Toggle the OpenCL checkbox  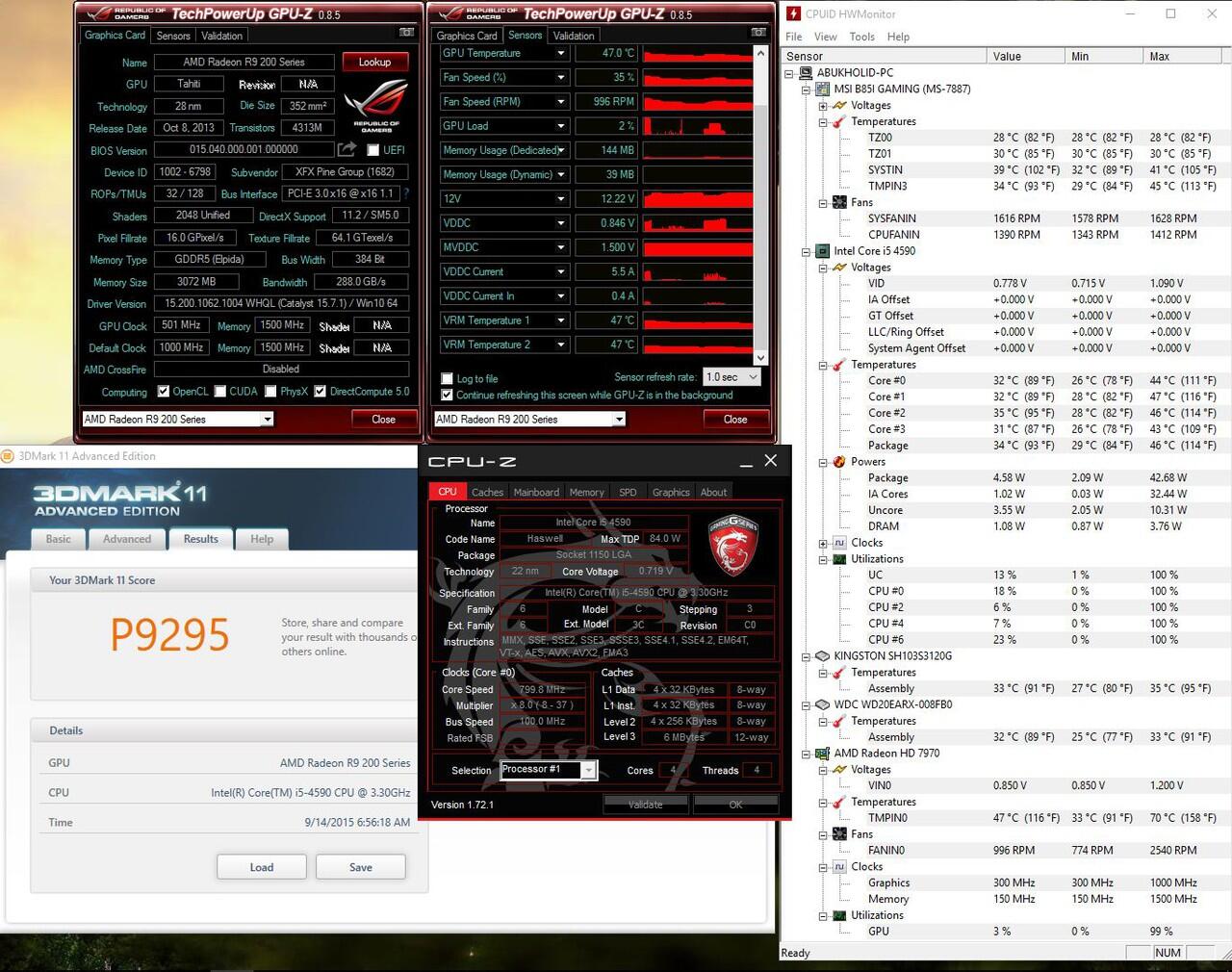pos(164,392)
